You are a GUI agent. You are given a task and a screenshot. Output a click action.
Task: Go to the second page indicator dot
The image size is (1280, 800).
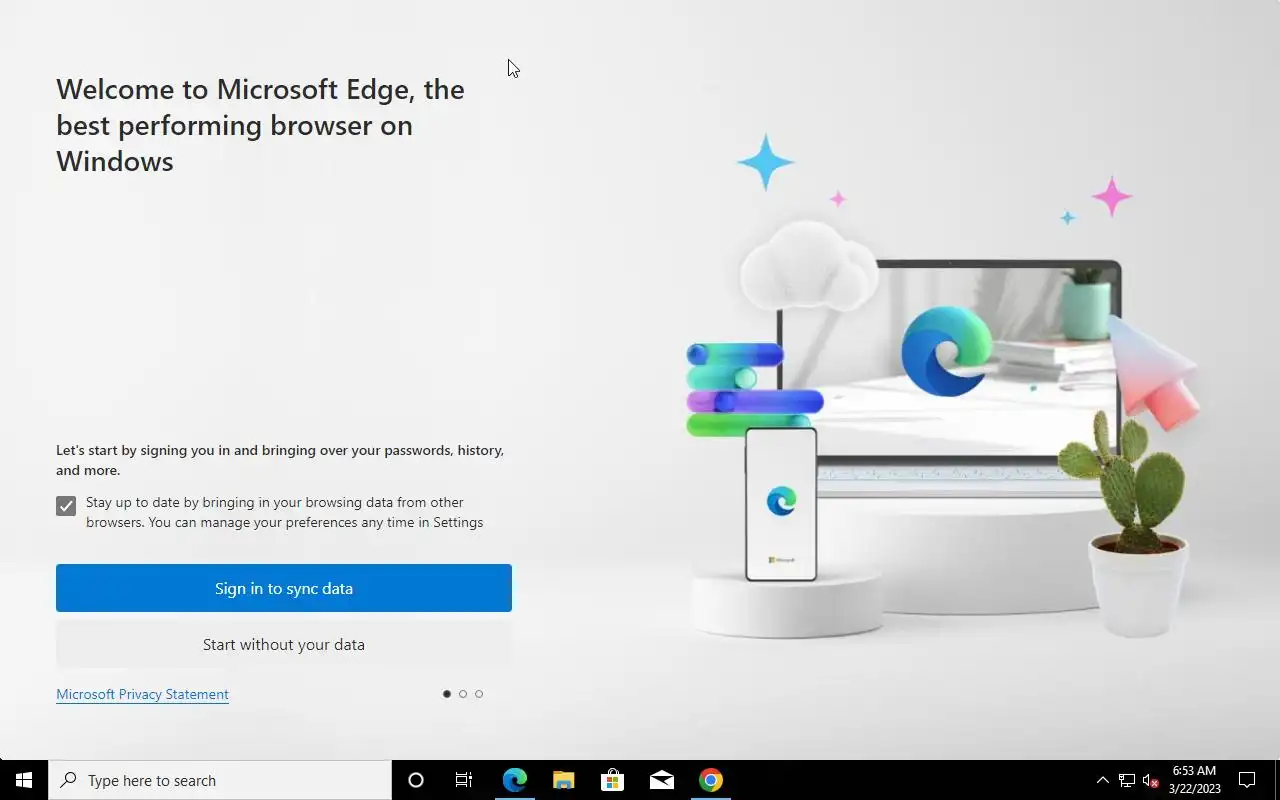click(x=463, y=694)
